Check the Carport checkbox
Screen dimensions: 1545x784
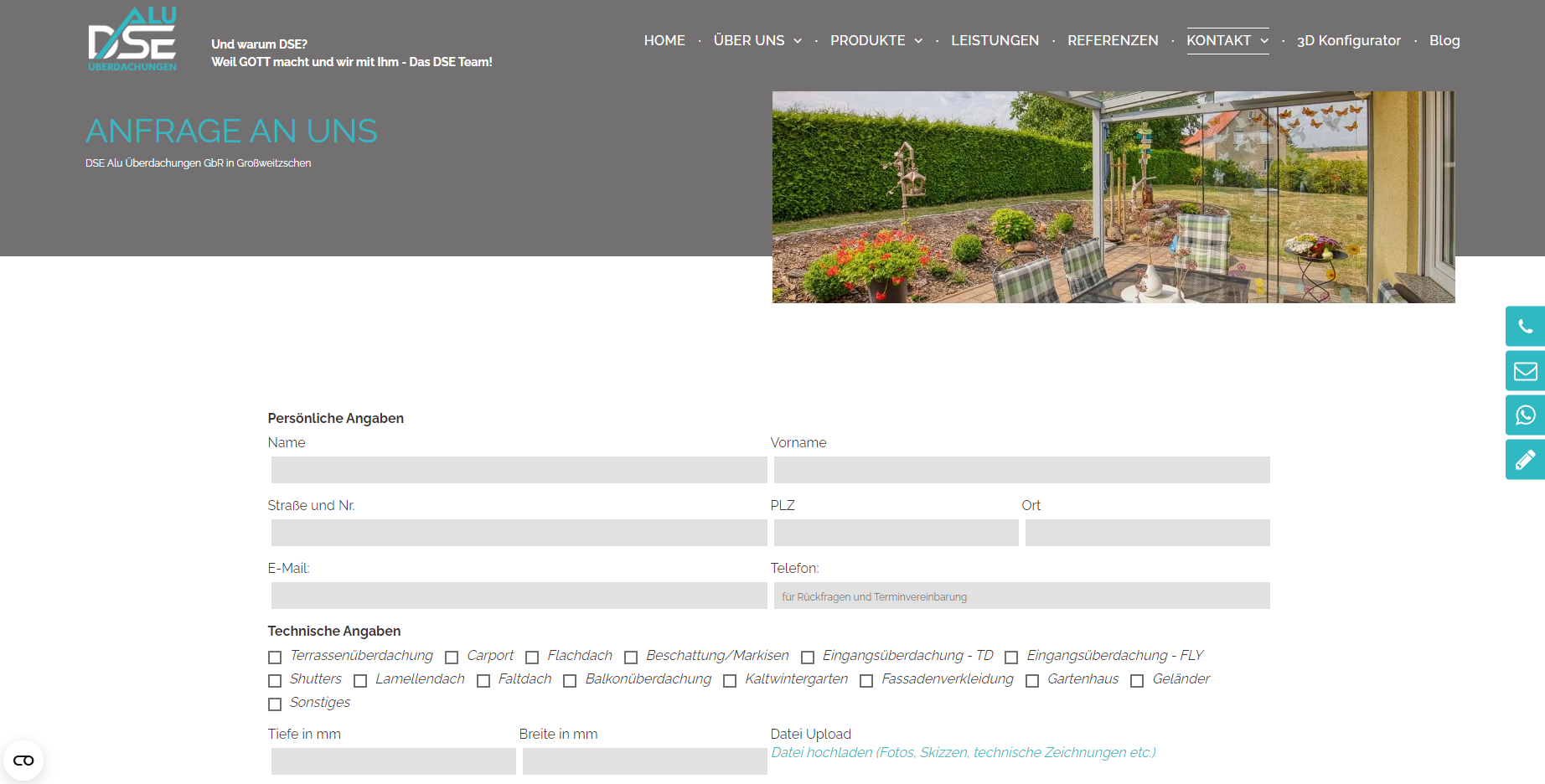point(452,658)
